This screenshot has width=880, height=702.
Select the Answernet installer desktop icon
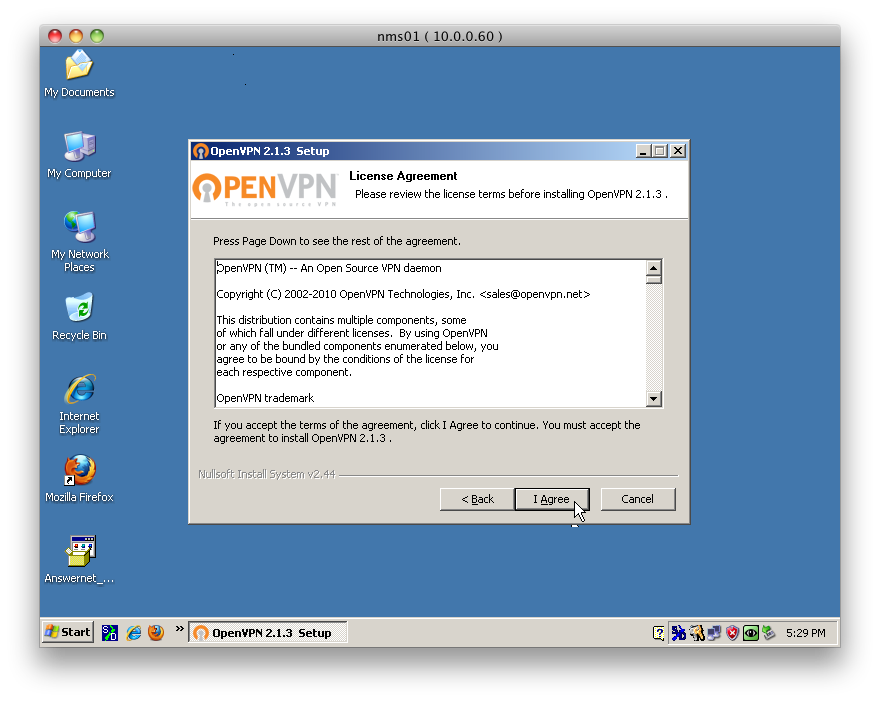pyautogui.click(x=79, y=559)
